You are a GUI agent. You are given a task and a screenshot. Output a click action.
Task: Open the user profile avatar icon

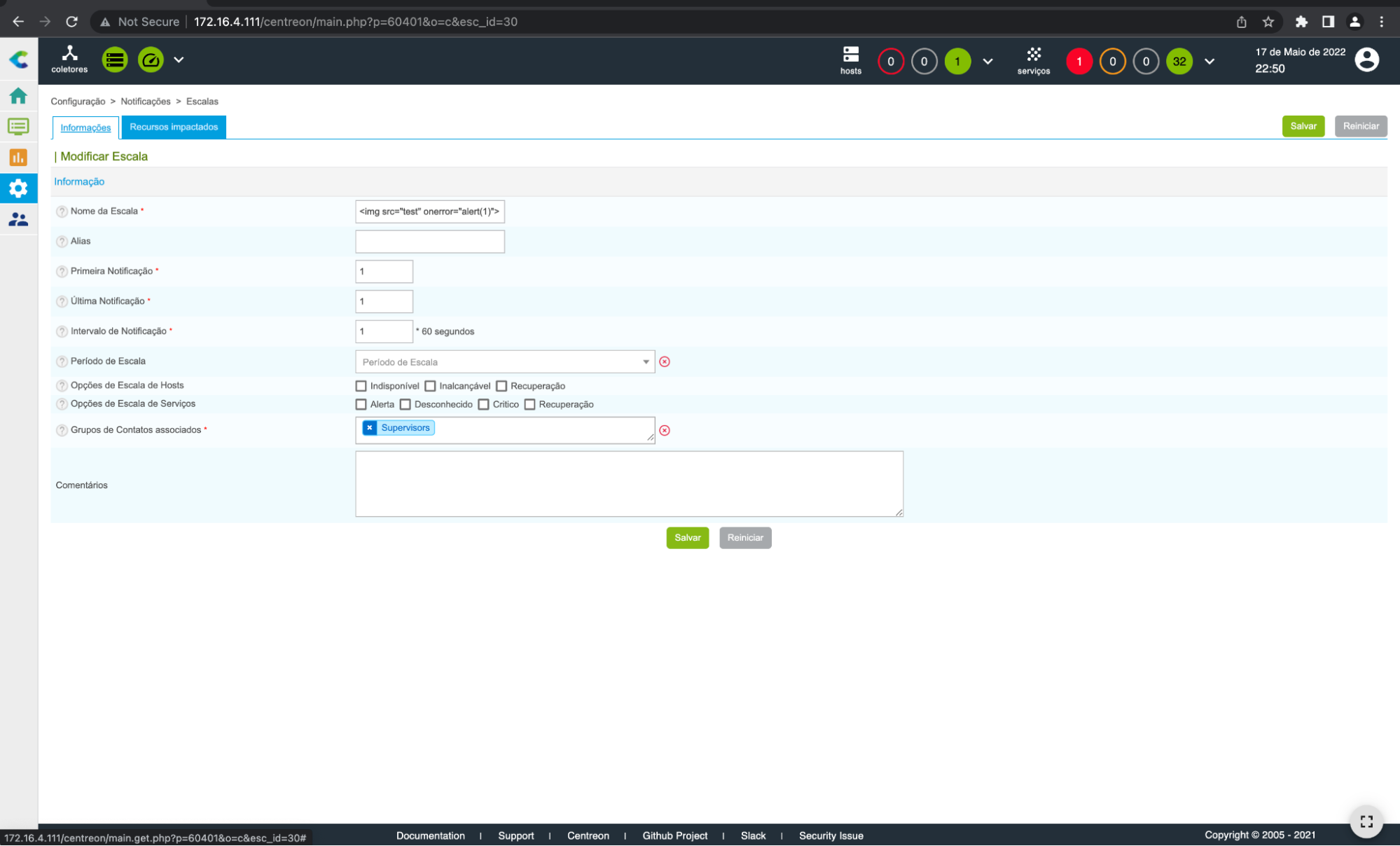click(1366, 60)
